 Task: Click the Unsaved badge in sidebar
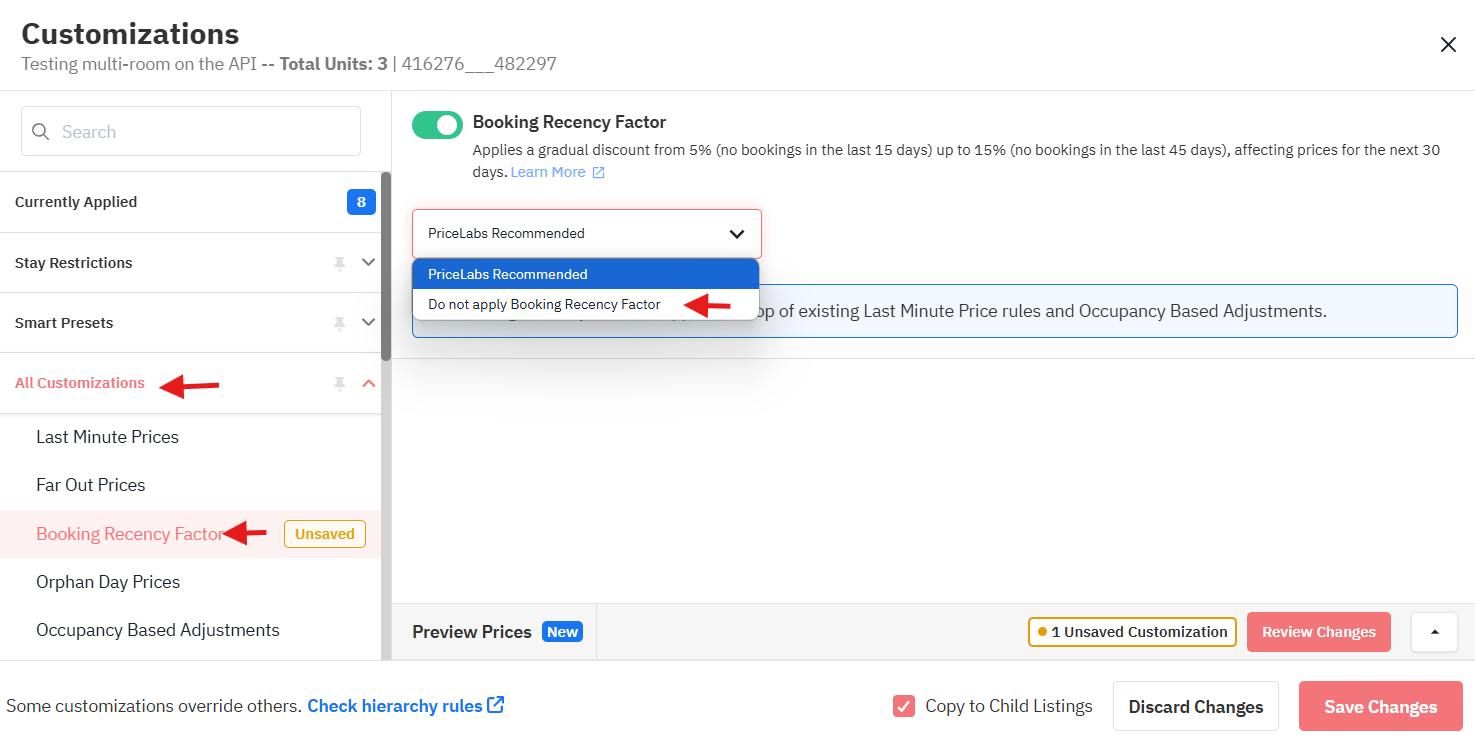(325, 534)
